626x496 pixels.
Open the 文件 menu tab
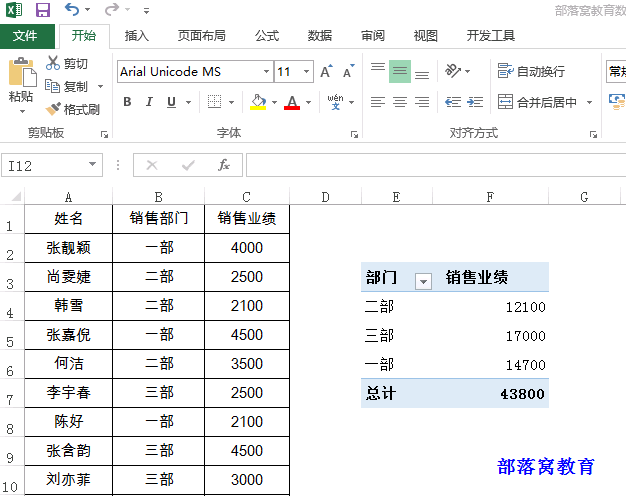point(26,36)
